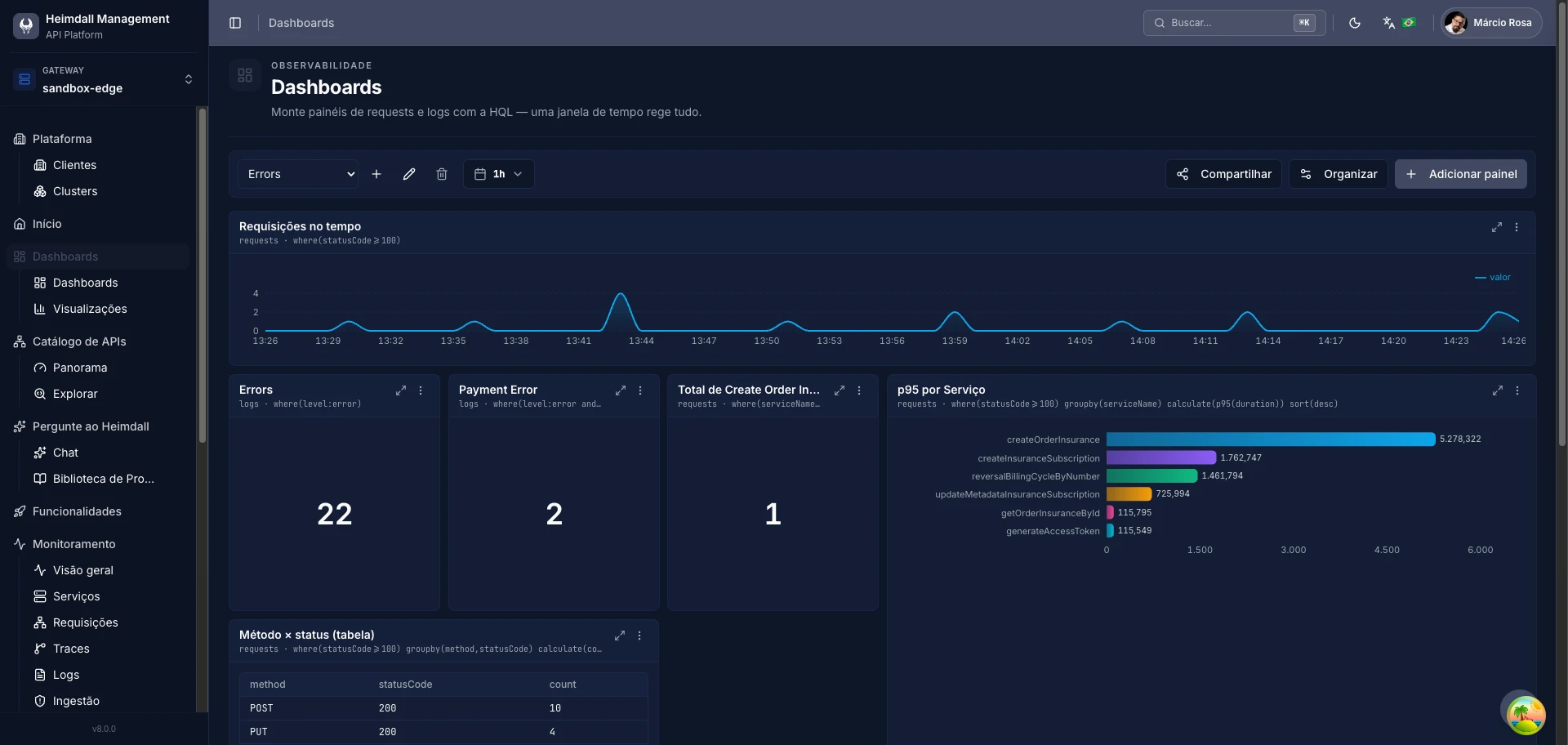Focus the Buscar search field
This screenshot has height=745, width=1568.
[x=1234, y=23]
